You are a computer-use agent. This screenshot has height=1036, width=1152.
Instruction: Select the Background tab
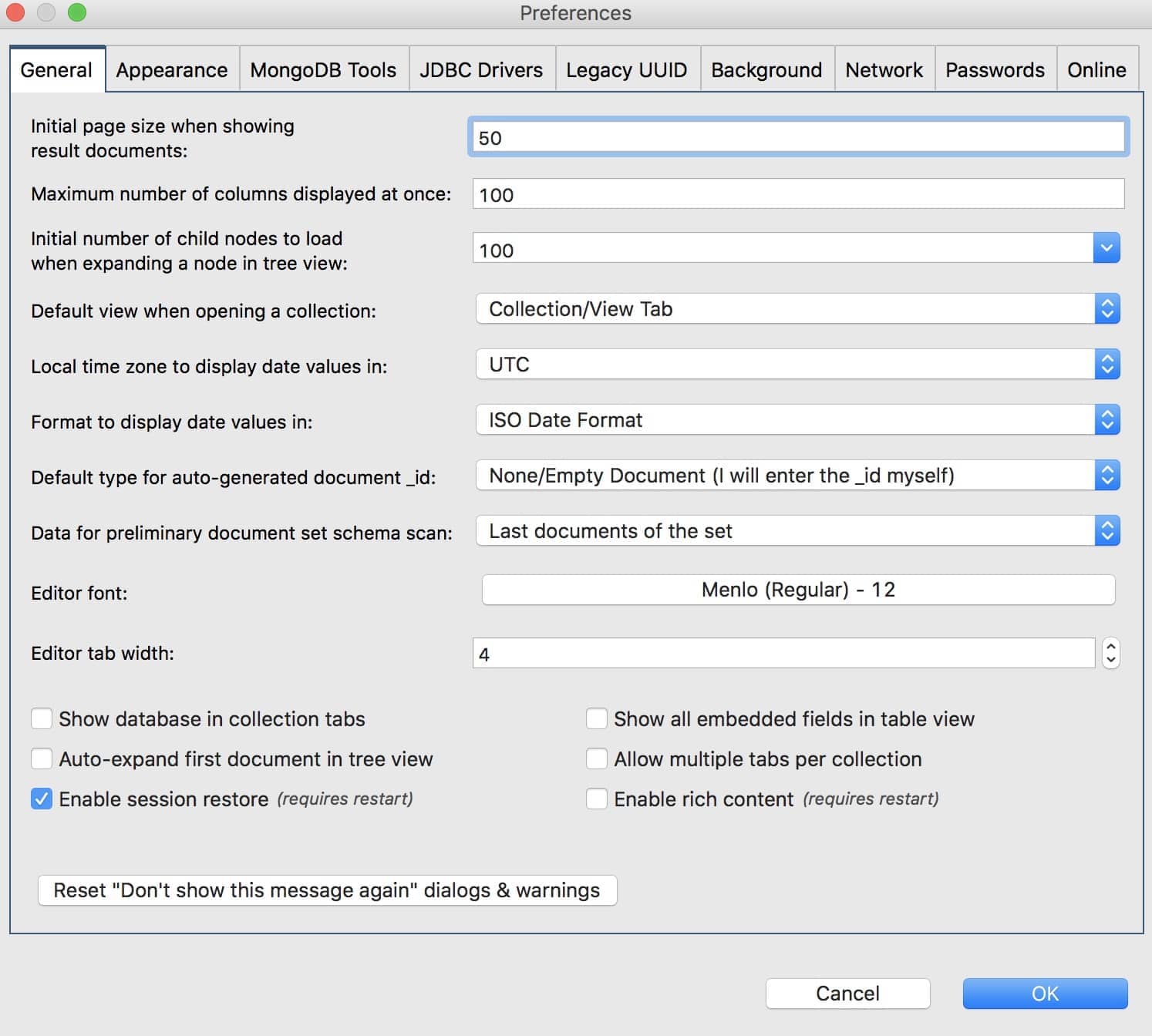766,69
